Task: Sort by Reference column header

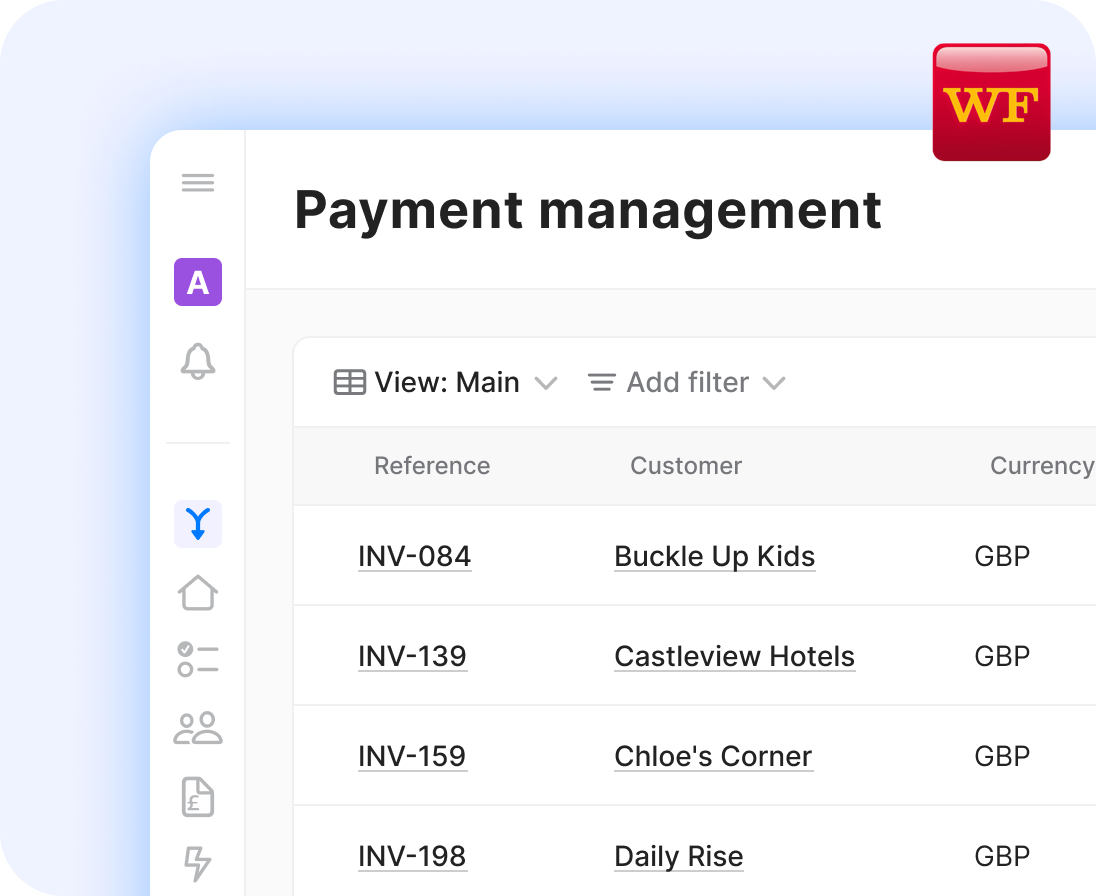Action: 432,466
